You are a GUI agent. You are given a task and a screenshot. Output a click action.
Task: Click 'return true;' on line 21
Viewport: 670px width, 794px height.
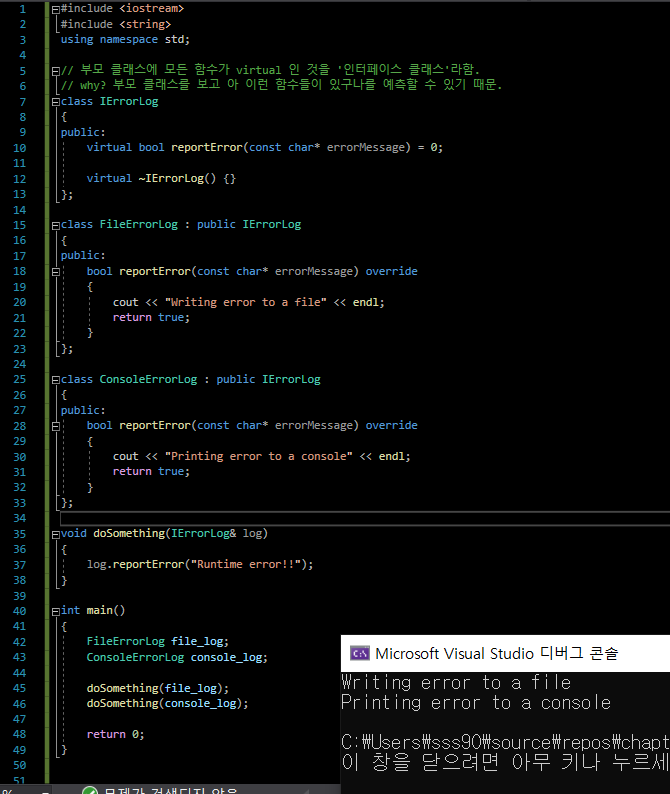[151, 317]
